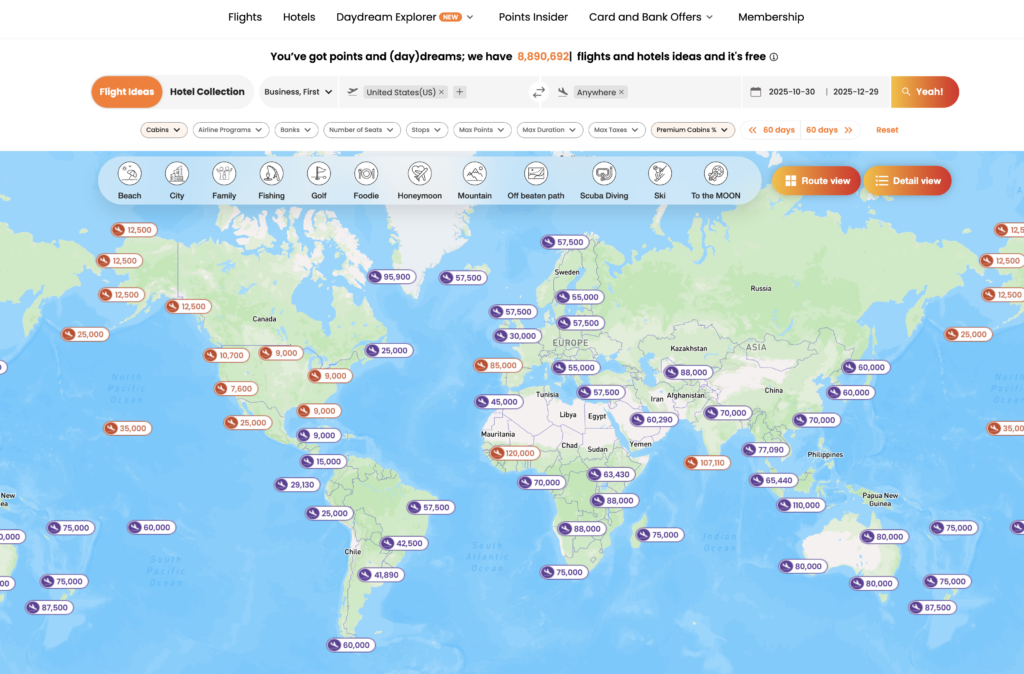This screenshot has height=674, width=1024.
Task: Expand the Airline Programs filter
Action: (231, 130)
